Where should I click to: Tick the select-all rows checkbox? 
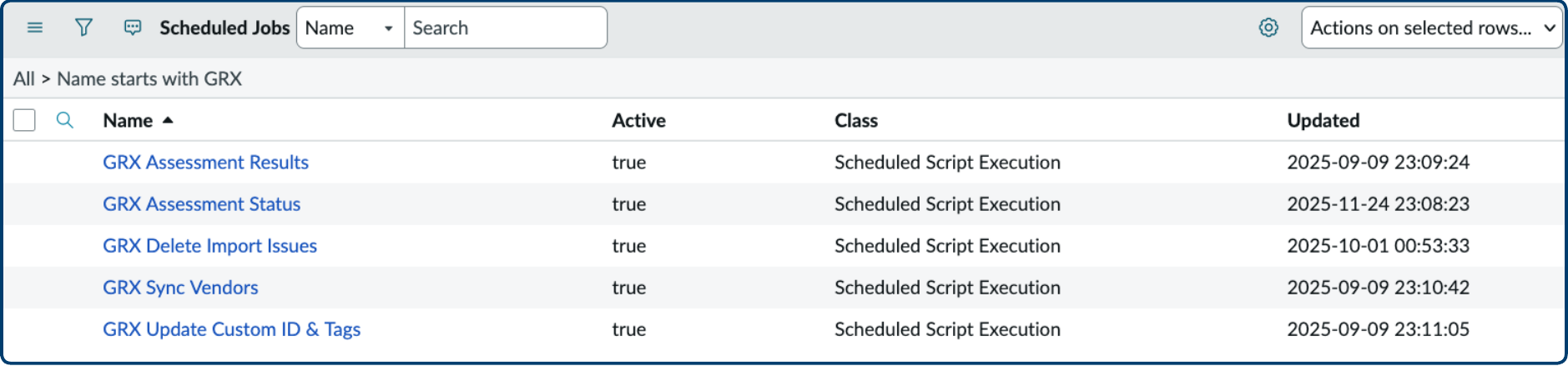(x=24, y=120)
